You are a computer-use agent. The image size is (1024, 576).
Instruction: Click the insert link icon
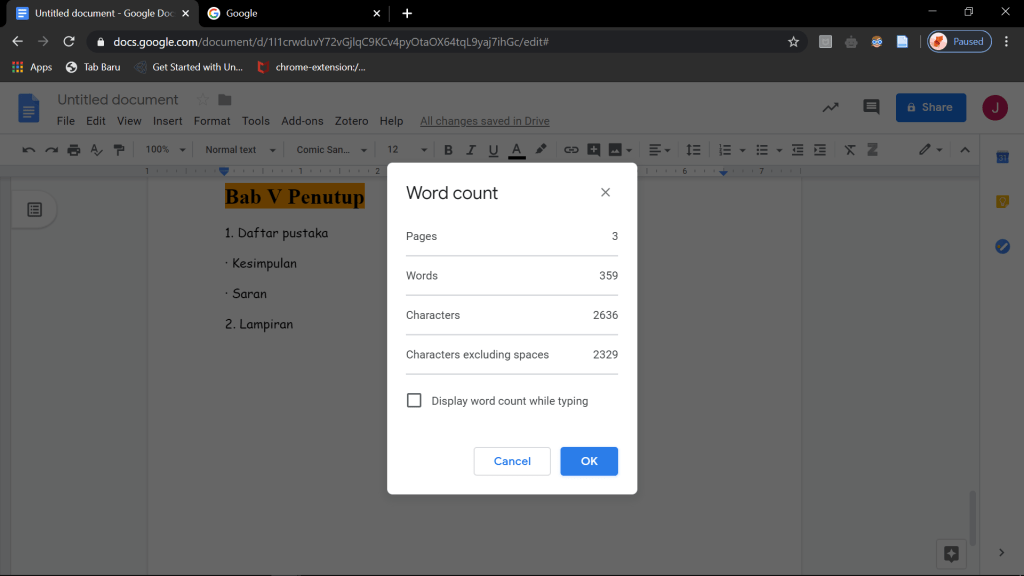click(571, 150)
